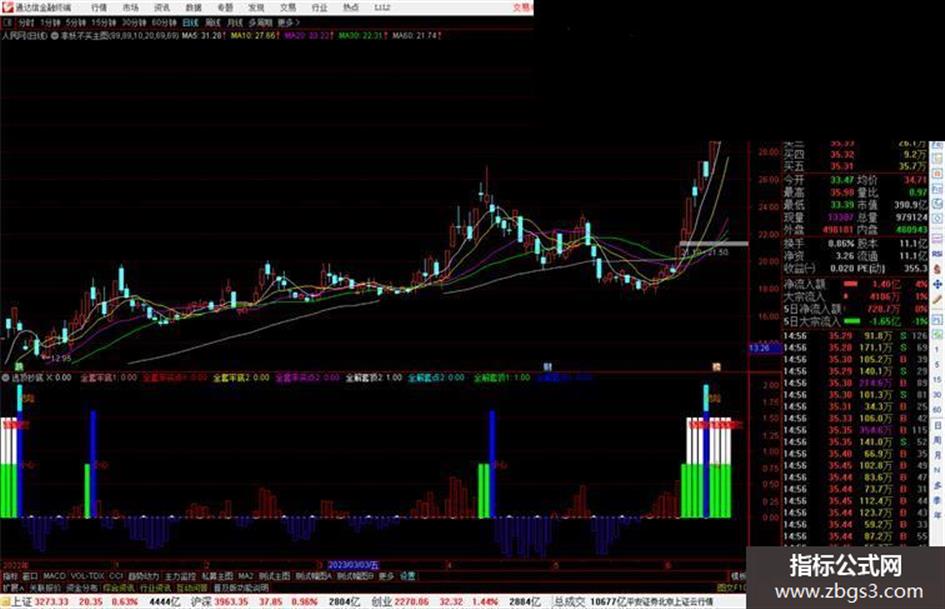Open 设置 in indicator bar

point(407,576)
